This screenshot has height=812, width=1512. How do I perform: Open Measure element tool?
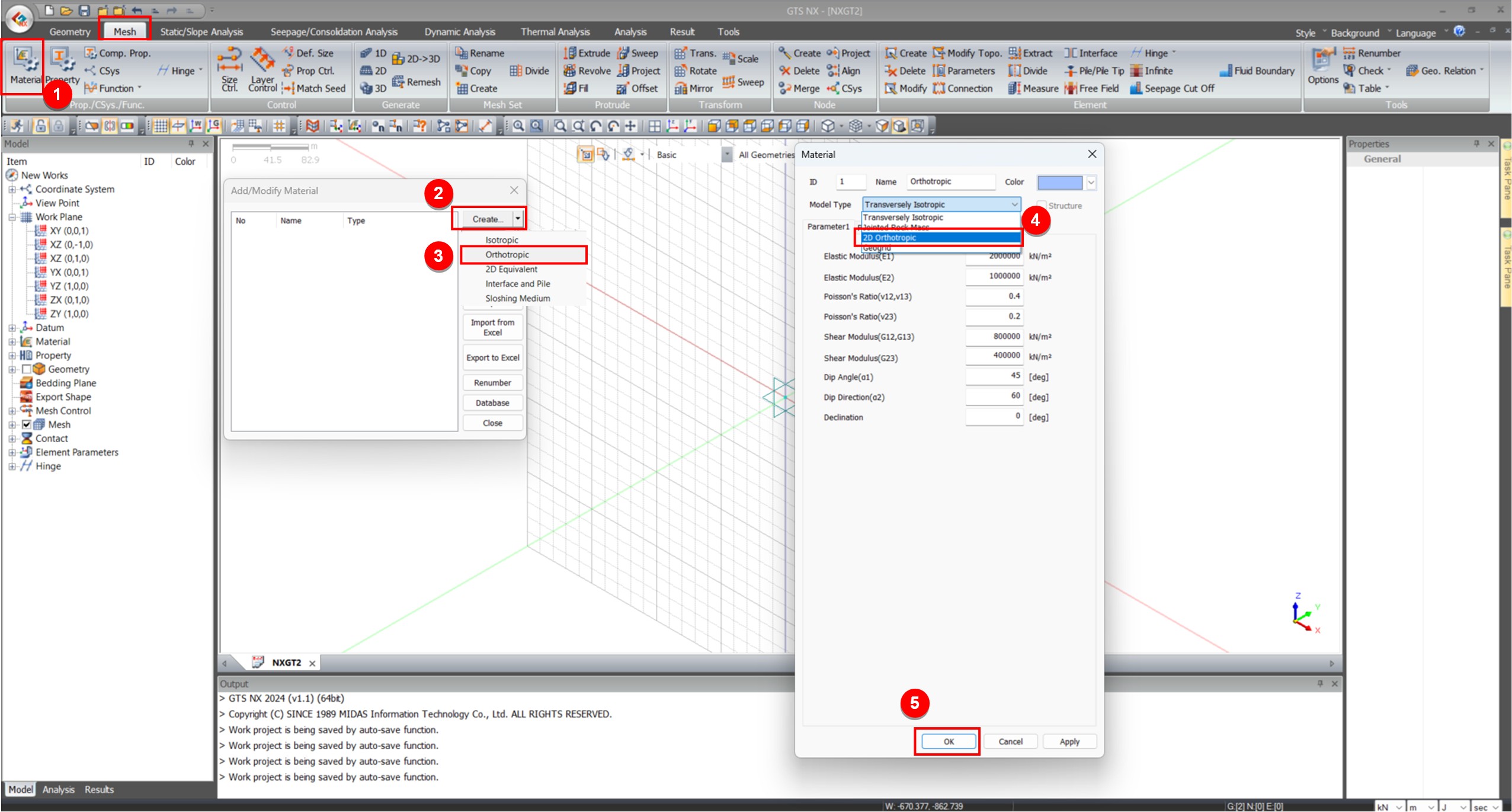click(1033, 88)
